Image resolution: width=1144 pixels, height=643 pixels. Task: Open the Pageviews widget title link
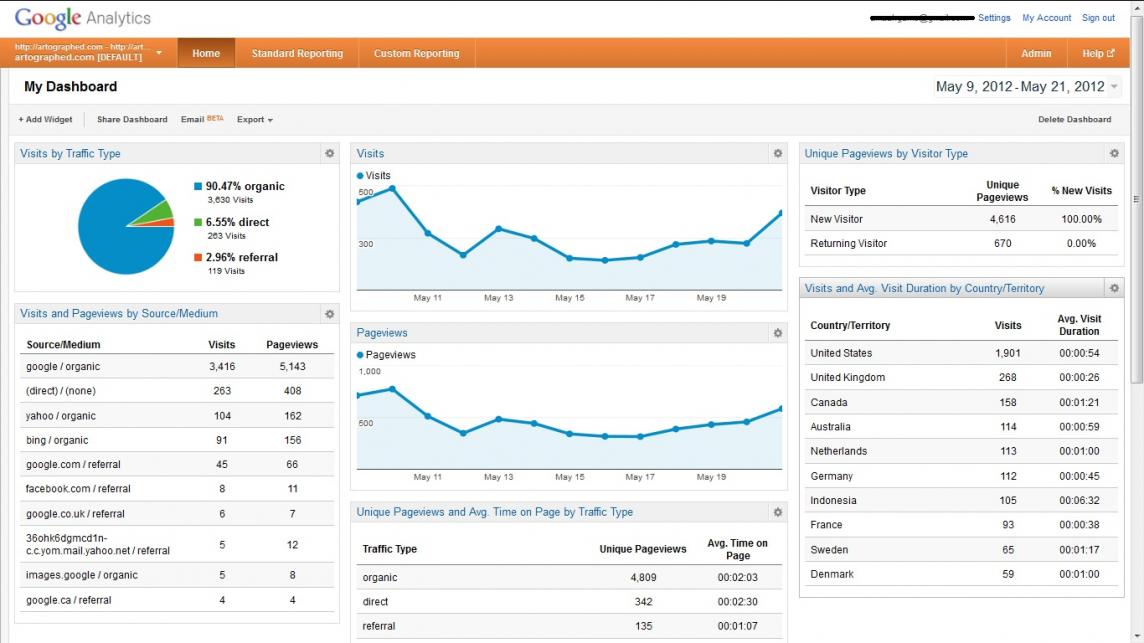(382, 333)
